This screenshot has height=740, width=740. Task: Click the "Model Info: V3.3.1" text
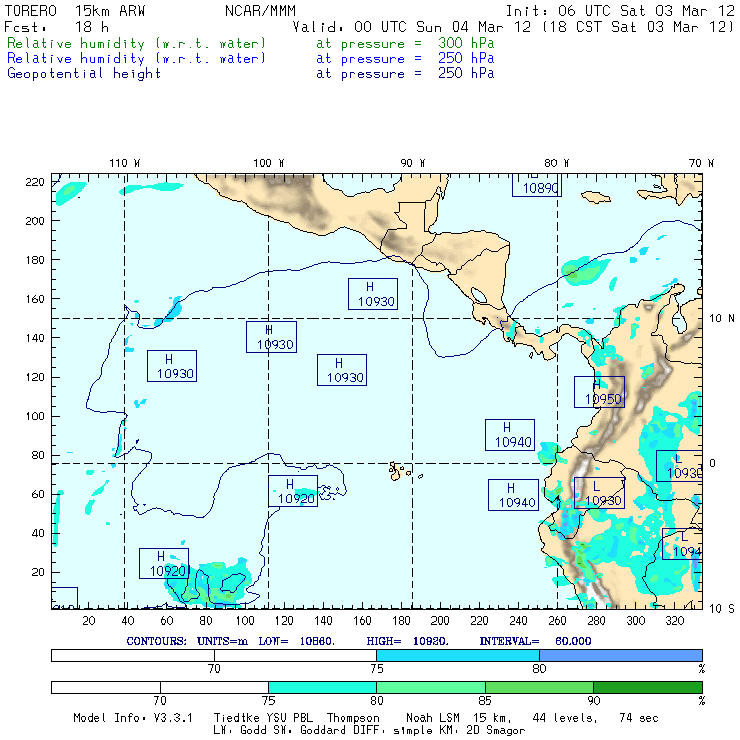pos(133,718)
